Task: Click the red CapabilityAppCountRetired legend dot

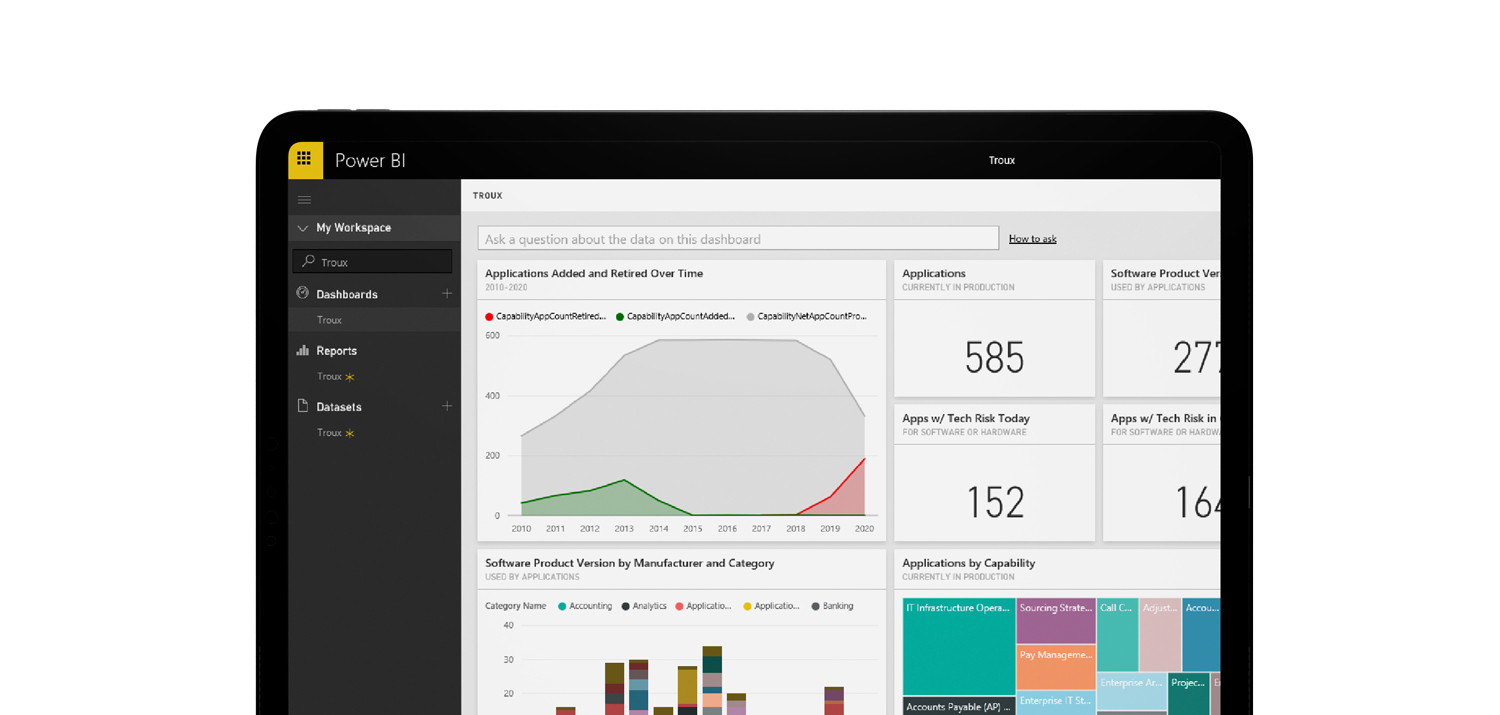Action: coord(489,317)
